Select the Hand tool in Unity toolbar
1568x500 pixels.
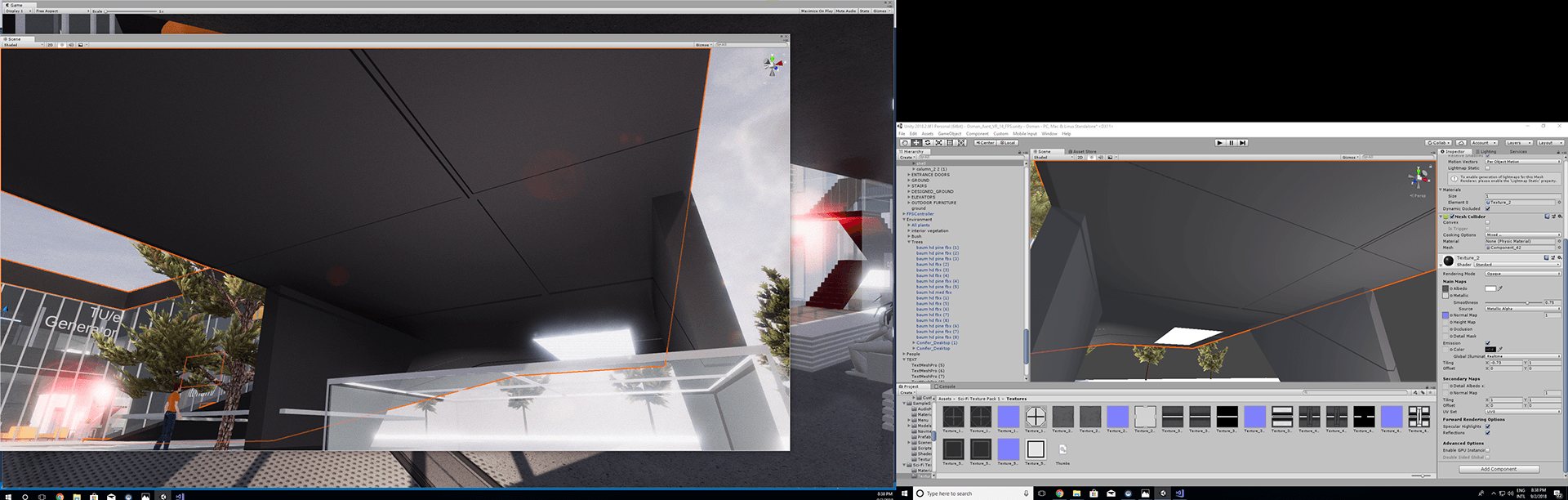pos(905,143)
